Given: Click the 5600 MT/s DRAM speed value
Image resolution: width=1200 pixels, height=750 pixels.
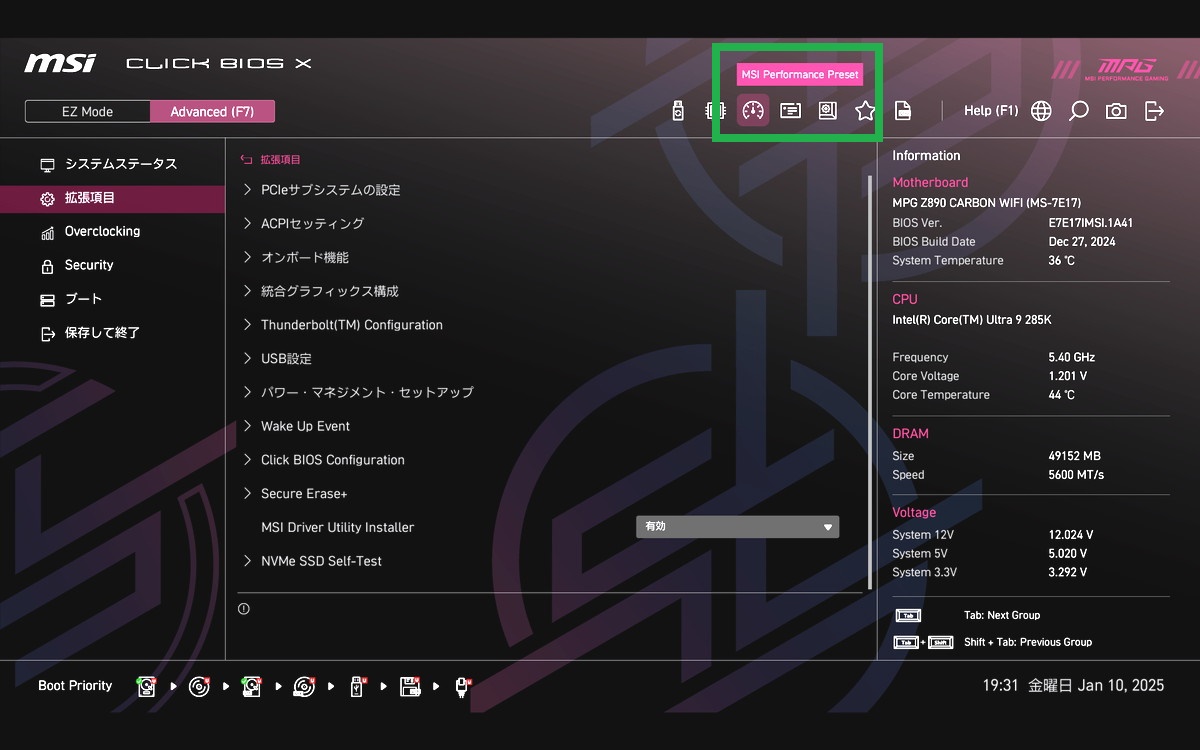Looking at the screenshot, I should point(1076,475).
